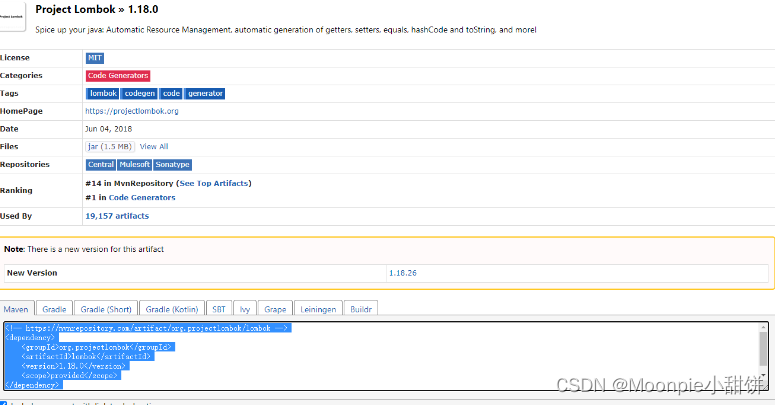This screenshot has width=779, height=405.
Task: Click the Project Lombok logo thumbnail
Action: pyautogui.click(x=12, y=16)
